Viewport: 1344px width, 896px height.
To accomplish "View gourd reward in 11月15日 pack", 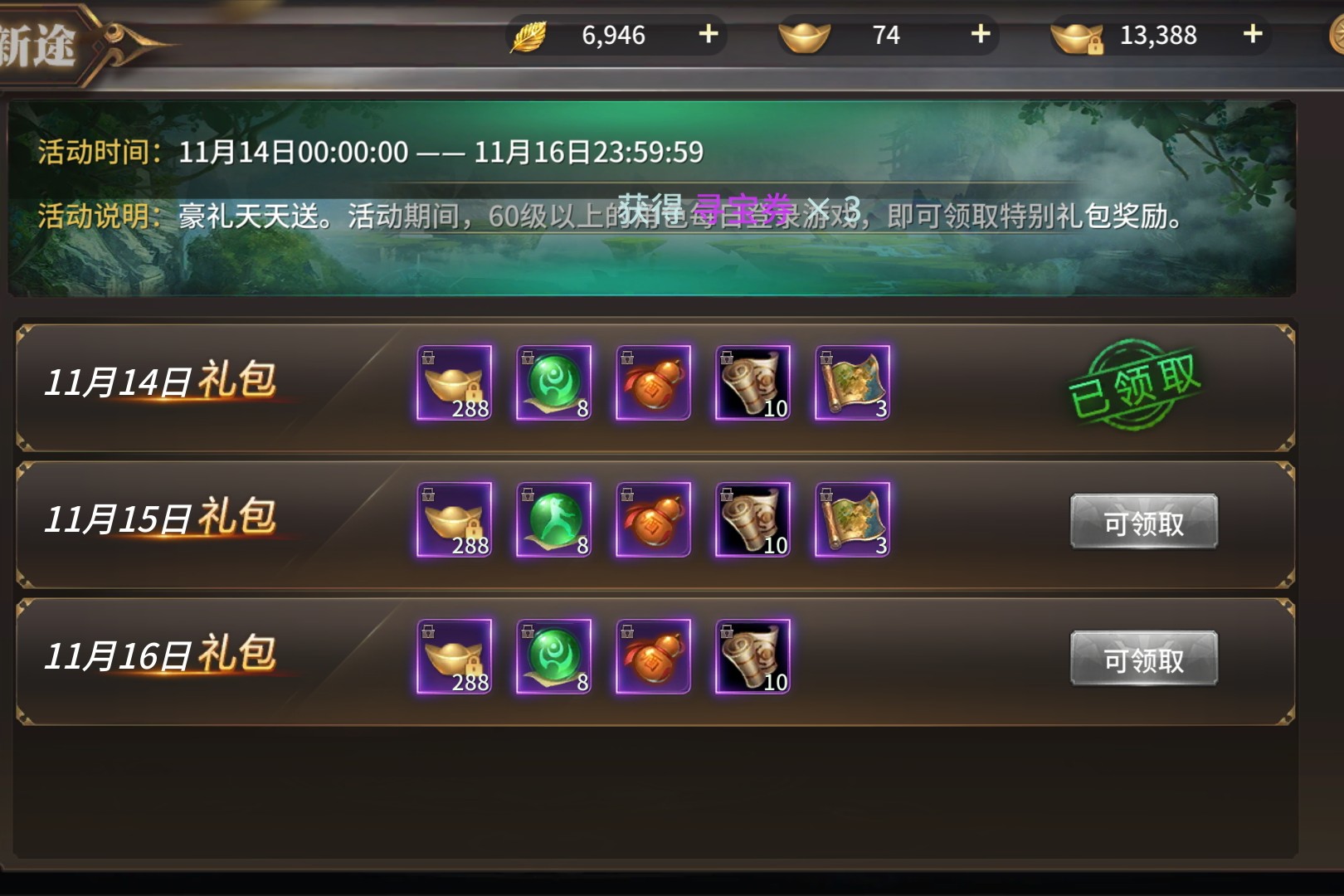I will pos(654,520).
